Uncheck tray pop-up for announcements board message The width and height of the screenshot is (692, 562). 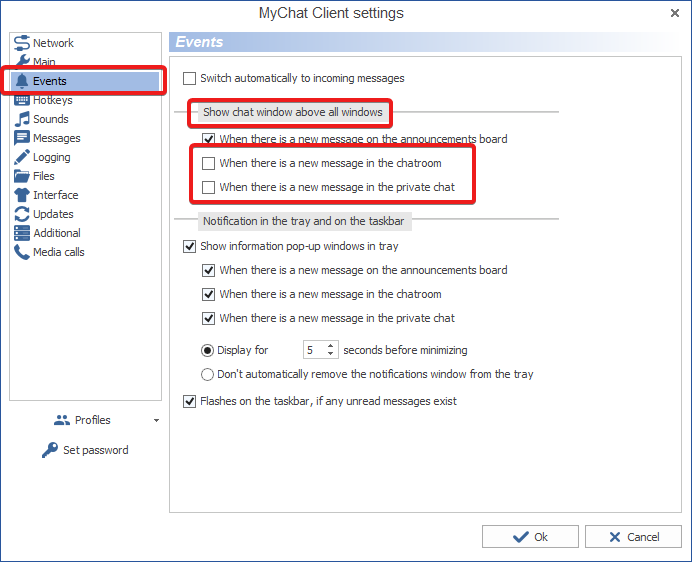(208, 270)
